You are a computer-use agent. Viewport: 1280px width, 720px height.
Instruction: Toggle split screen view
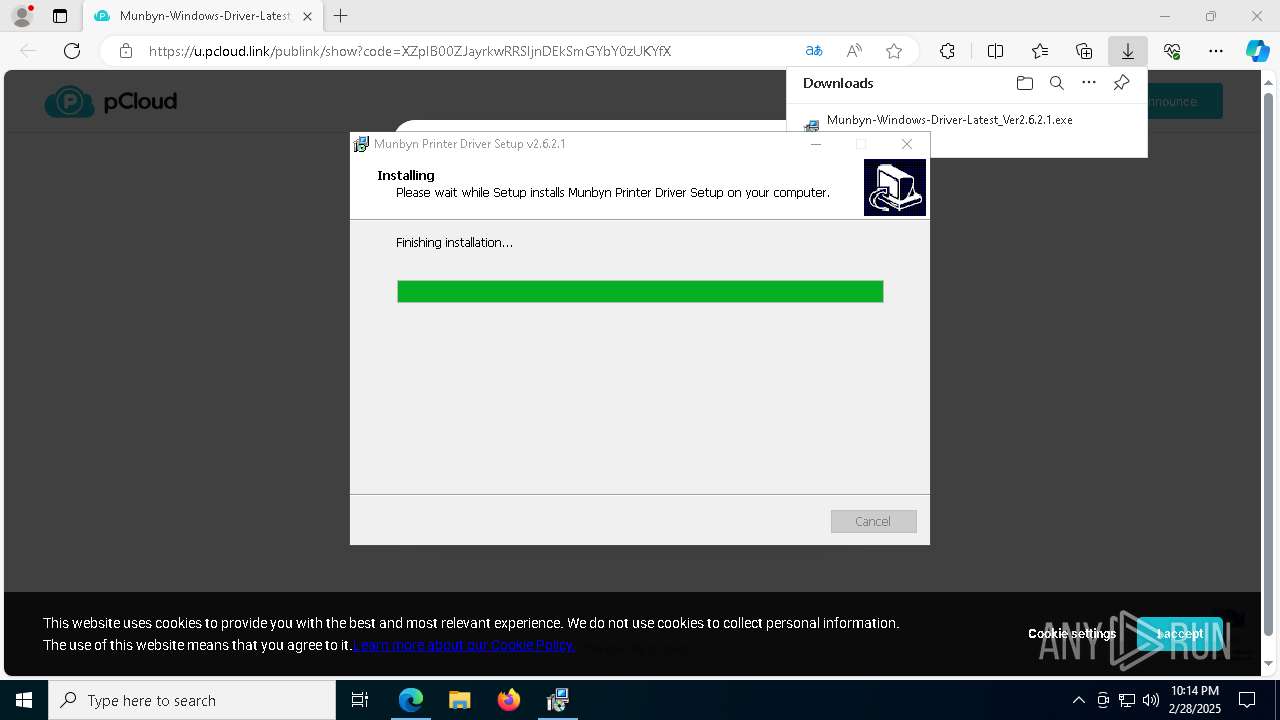(x=995, y=51)
